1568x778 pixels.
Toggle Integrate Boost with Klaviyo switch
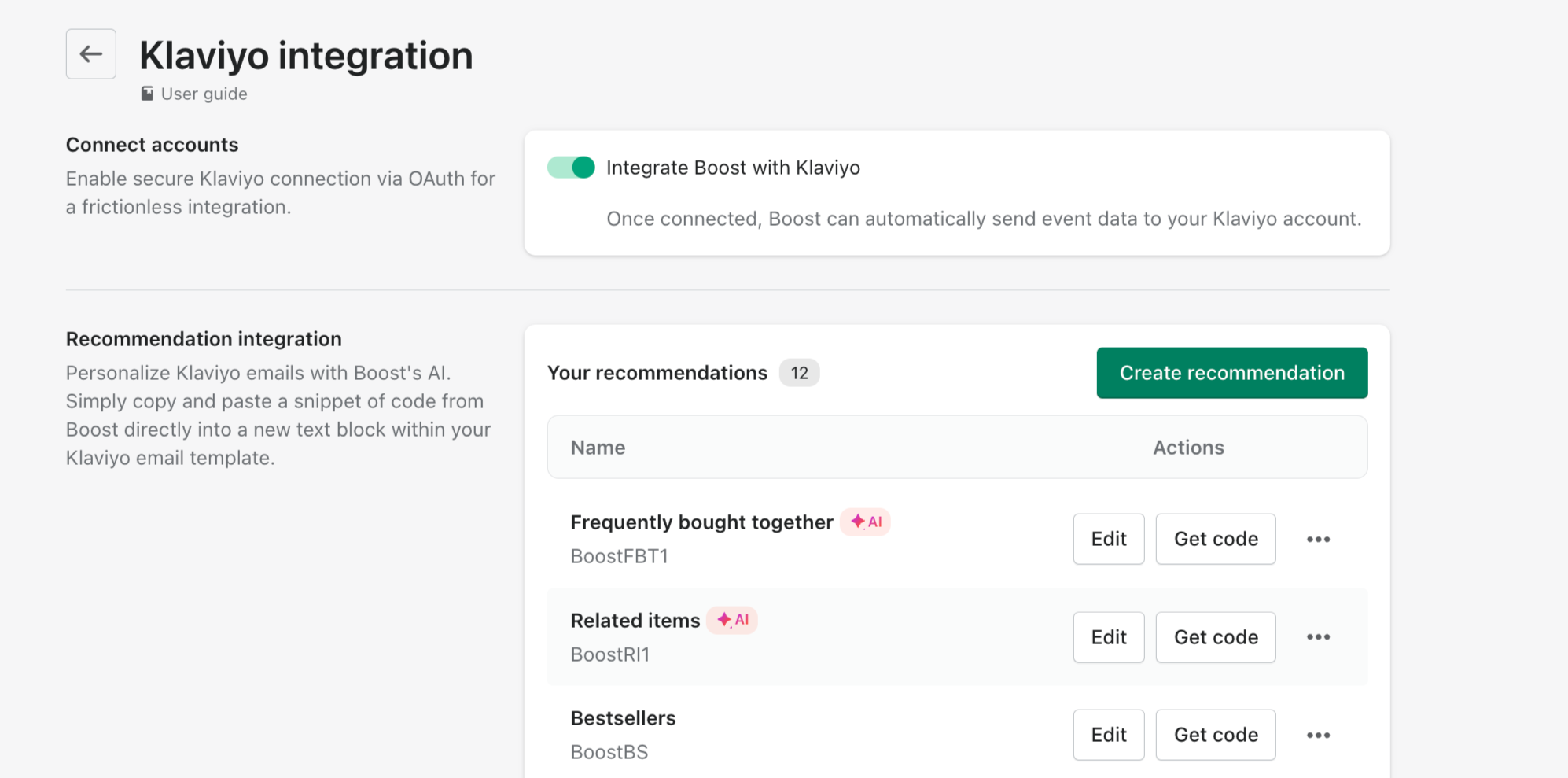tap(572, 168)
